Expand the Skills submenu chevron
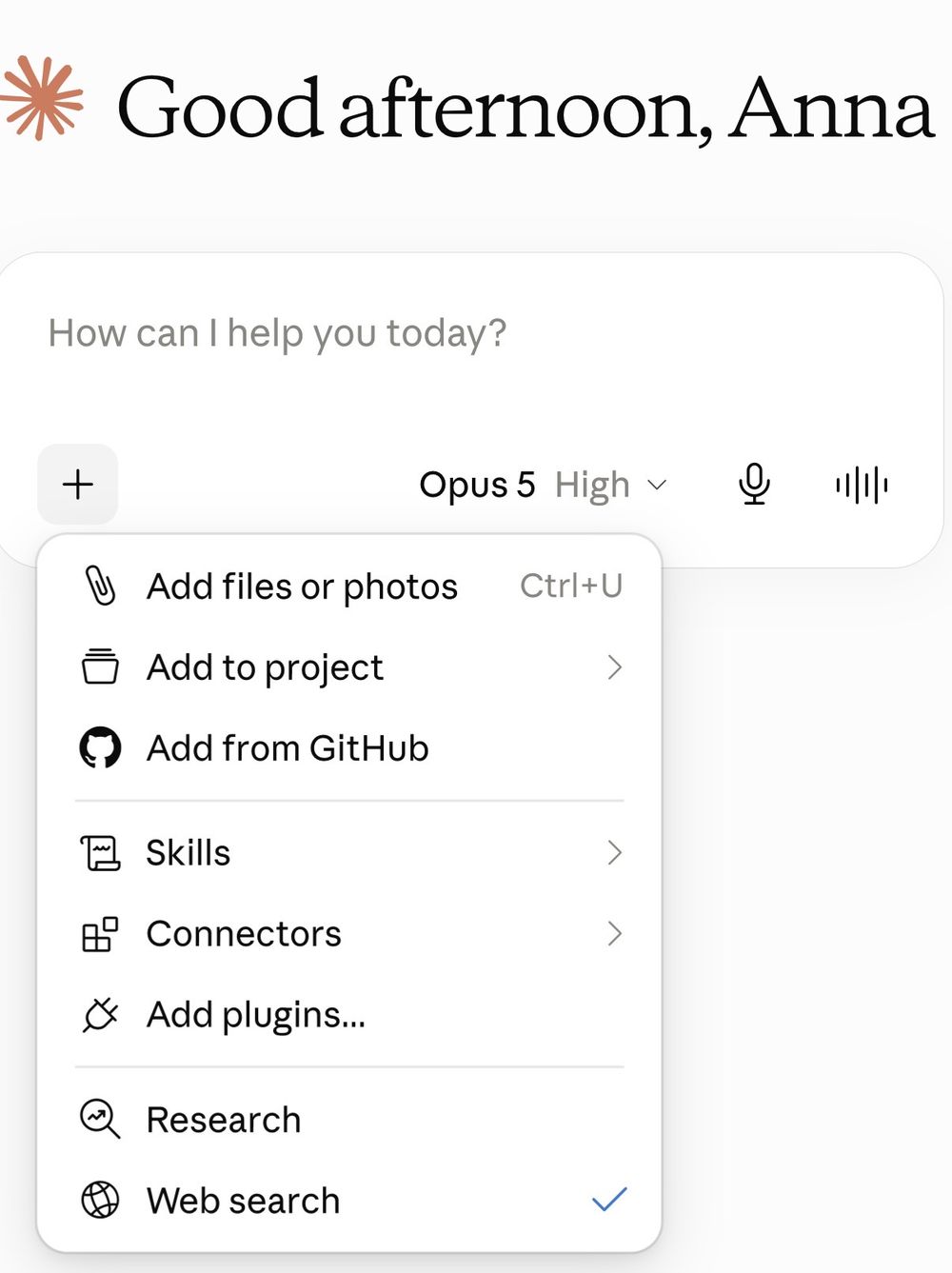This screenshot has height=1273, width=952. [x=614, y=852]
